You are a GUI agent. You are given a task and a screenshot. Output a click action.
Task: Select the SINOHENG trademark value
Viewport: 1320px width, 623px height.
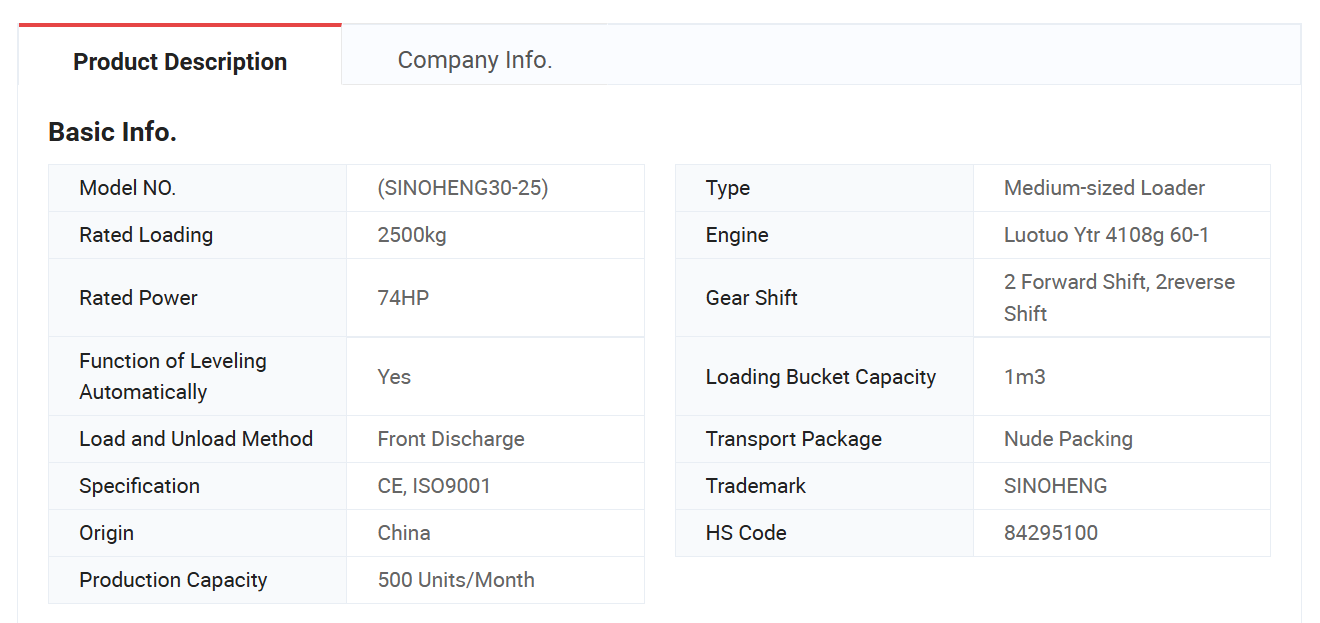1055,486
